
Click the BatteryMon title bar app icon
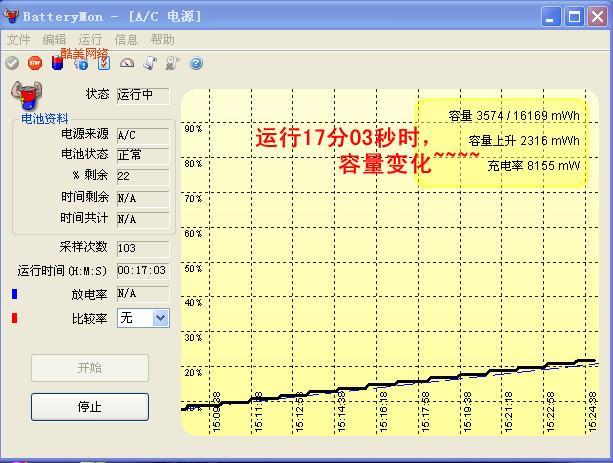point(11,16)
